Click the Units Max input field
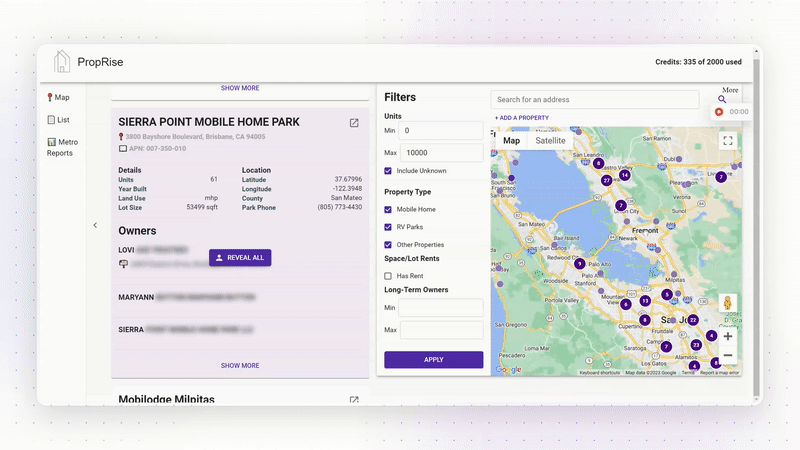 pyautogui.click(x=442, y=153)
